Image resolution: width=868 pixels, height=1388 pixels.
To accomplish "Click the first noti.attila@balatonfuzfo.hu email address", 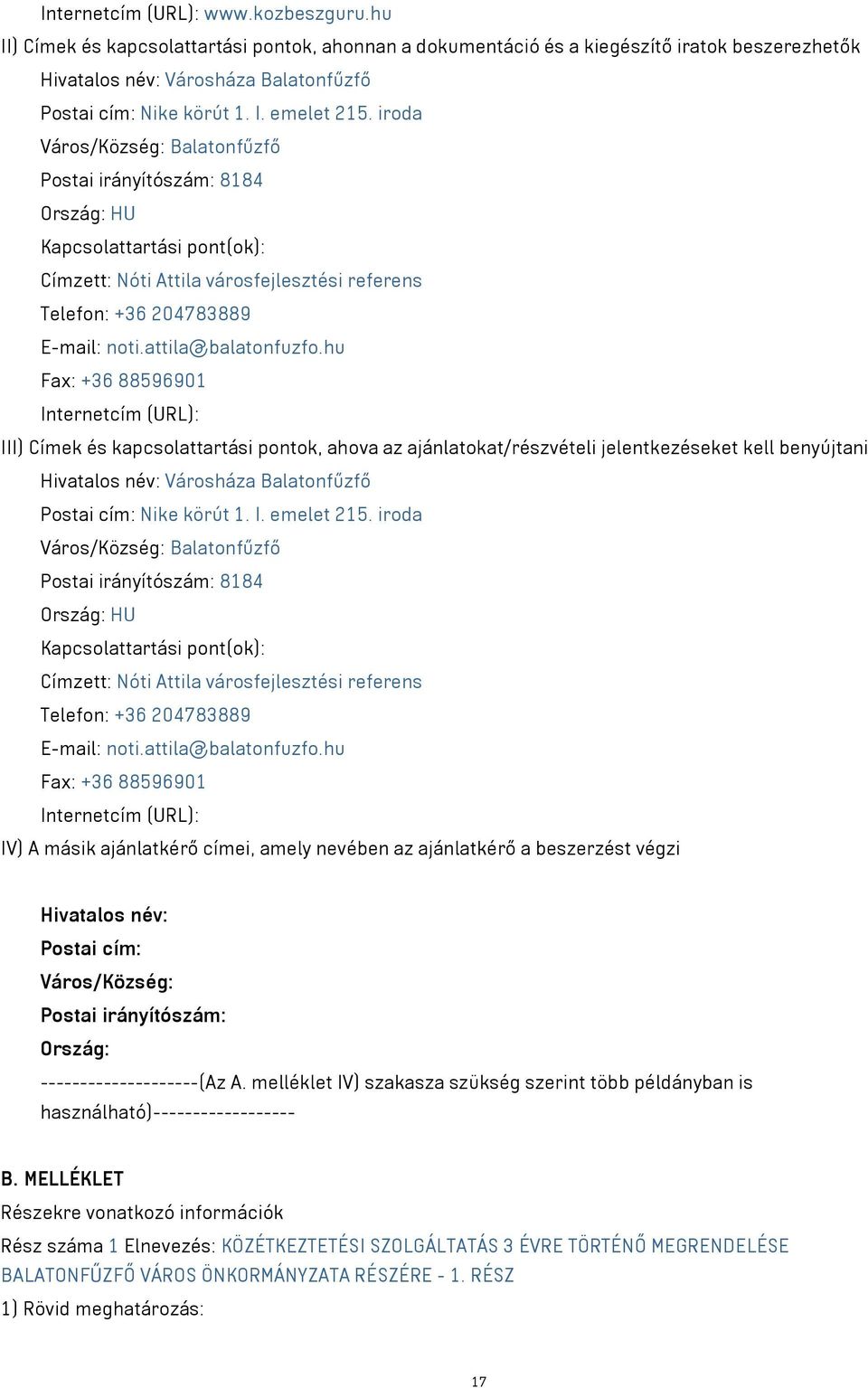I will [225, 347].
